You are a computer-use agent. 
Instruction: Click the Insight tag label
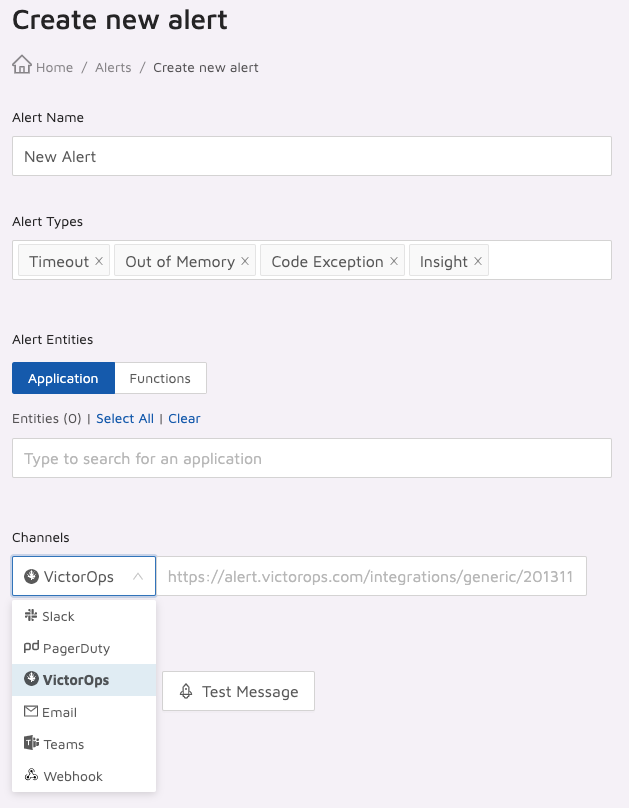444,261
